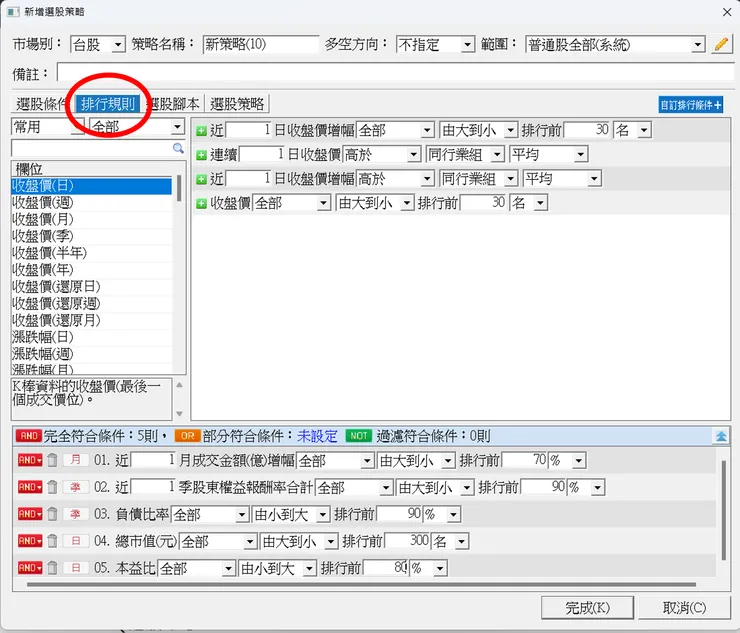This screenshot has width=740, height=633.
Task: Click the 未設定 link for partial conditions
Action: 317,436
